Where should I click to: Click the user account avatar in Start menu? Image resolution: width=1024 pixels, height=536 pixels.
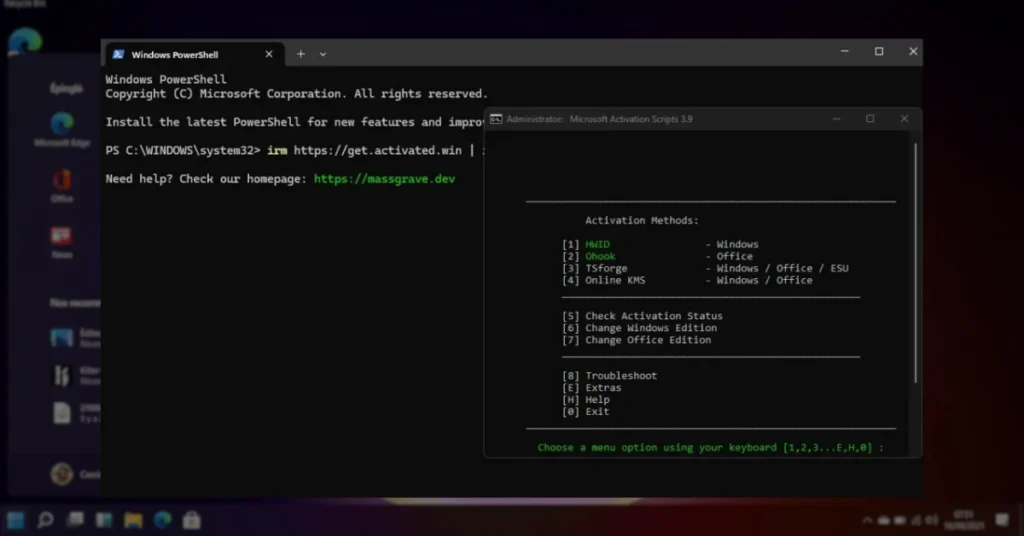click(62, 473)
